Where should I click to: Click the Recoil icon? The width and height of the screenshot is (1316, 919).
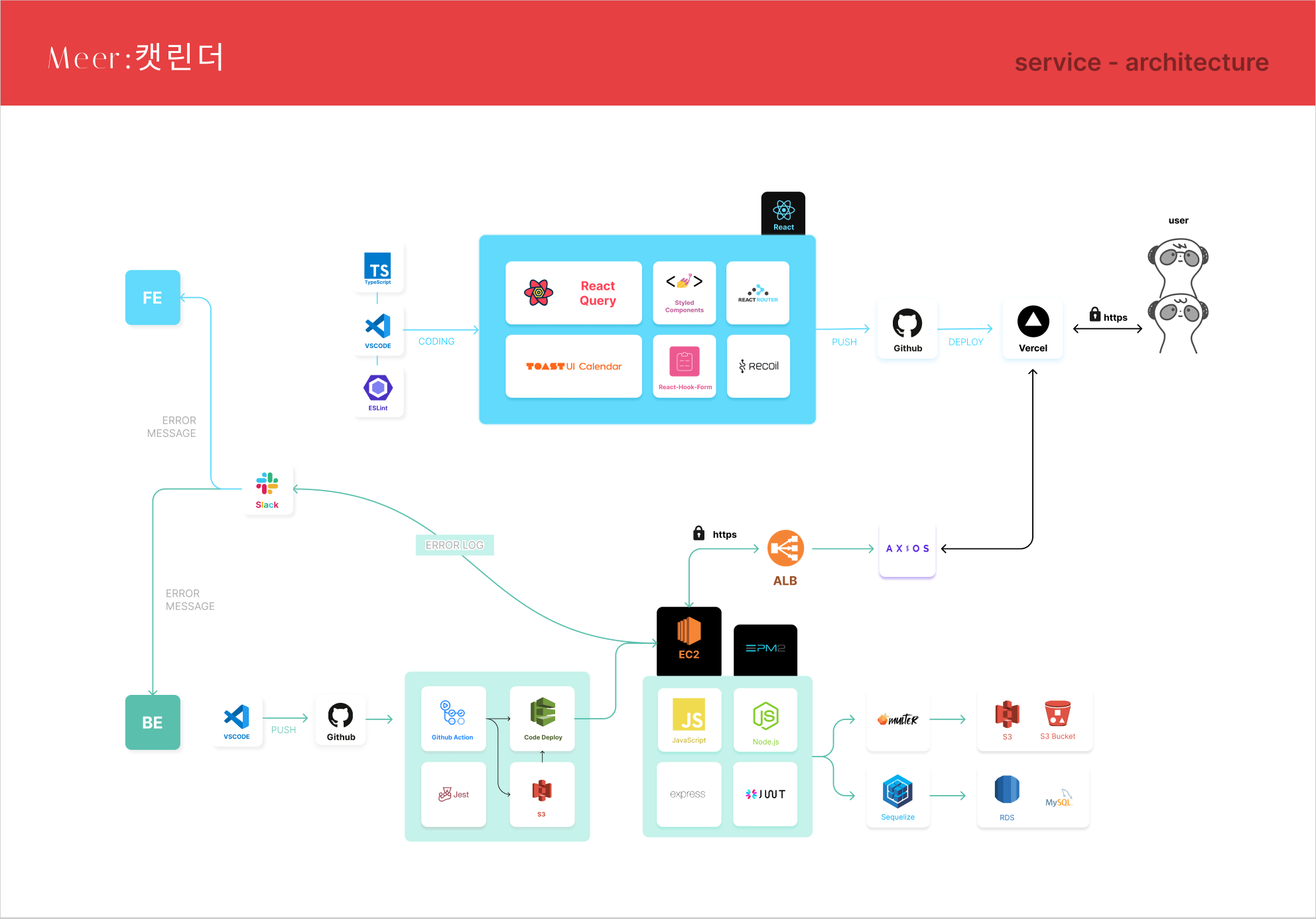pos(757,366)
